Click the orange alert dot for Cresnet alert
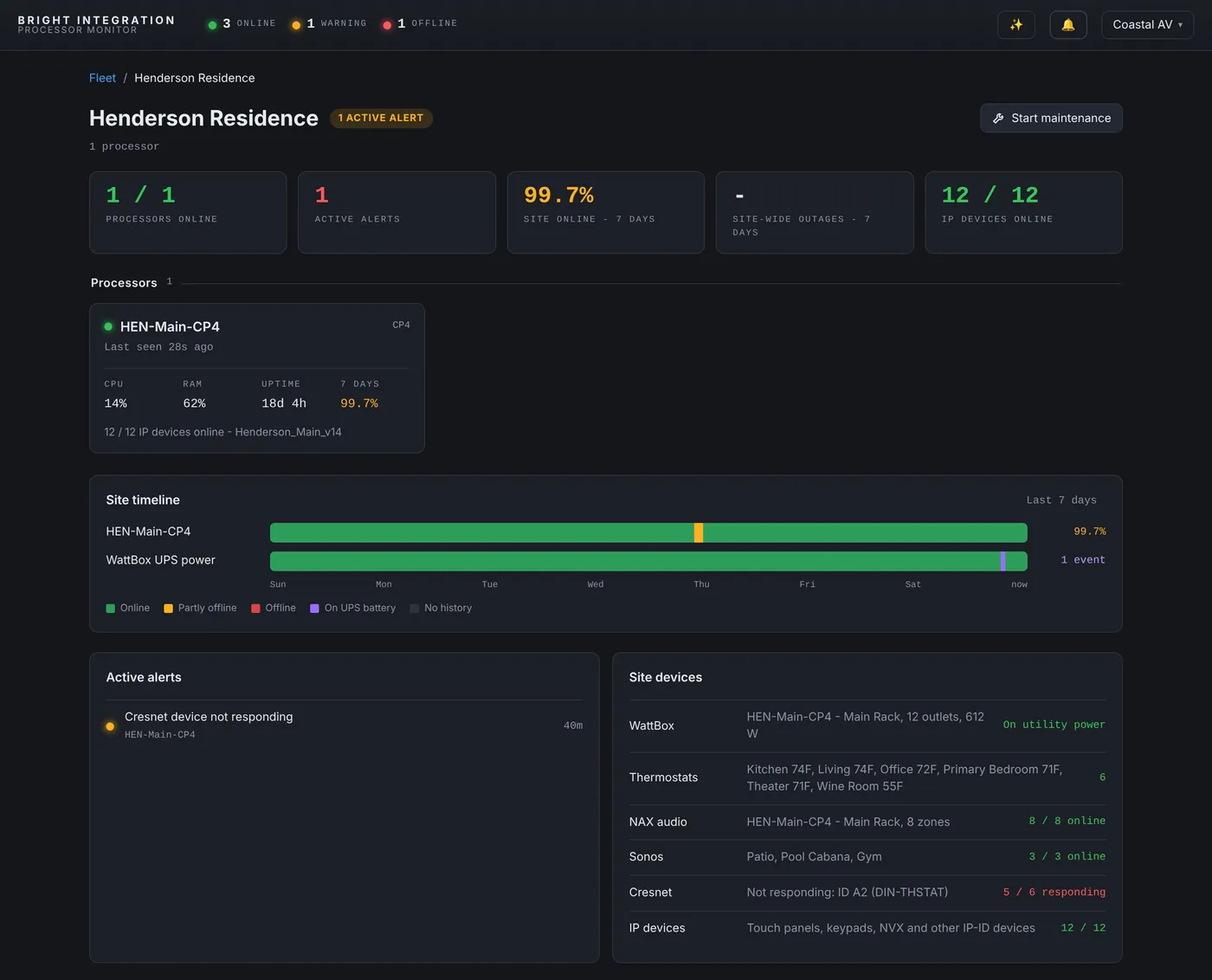This screenshot has height=980, width=1212. [110, 726]
